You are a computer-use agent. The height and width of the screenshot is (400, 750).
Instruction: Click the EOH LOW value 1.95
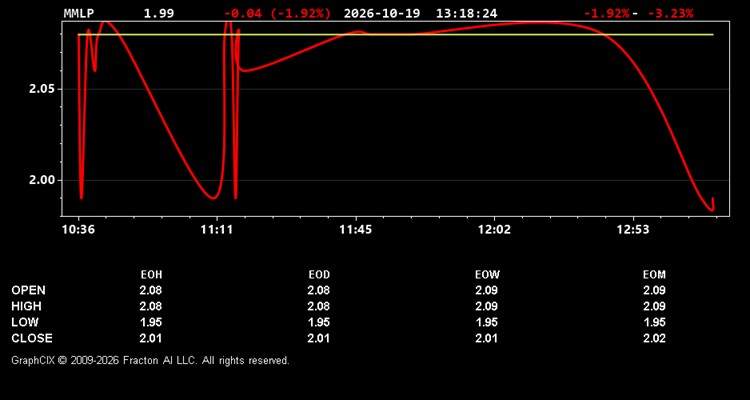151,322
